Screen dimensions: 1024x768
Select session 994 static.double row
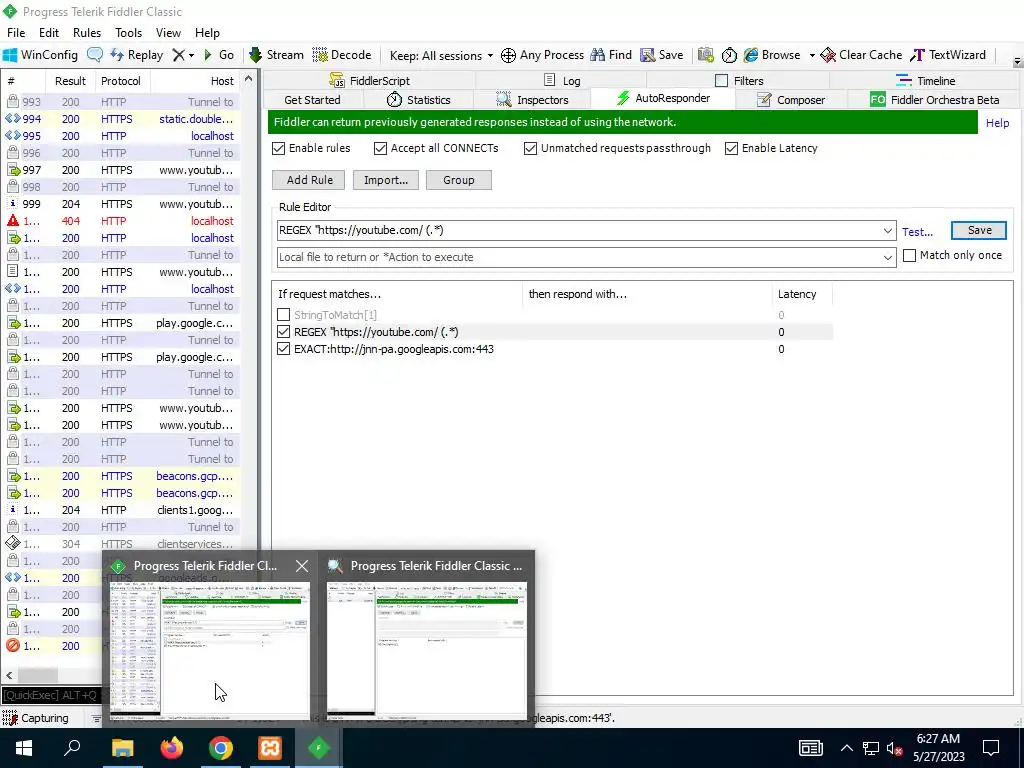(121, 119)
